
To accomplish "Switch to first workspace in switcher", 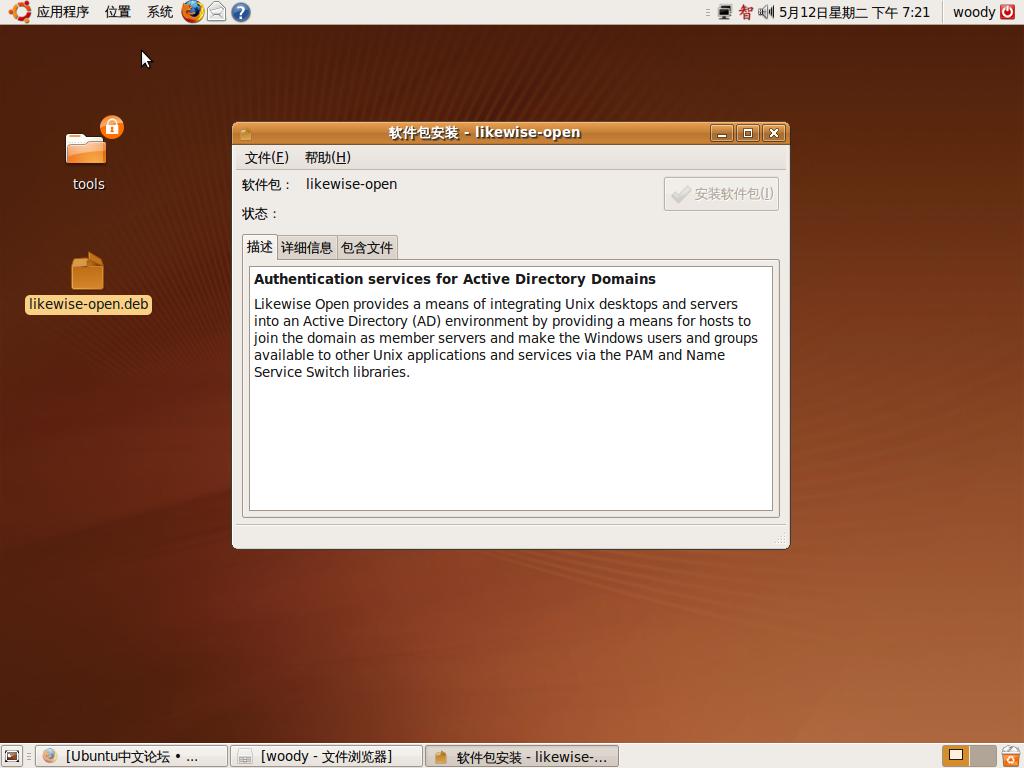I will coord(956,756).
